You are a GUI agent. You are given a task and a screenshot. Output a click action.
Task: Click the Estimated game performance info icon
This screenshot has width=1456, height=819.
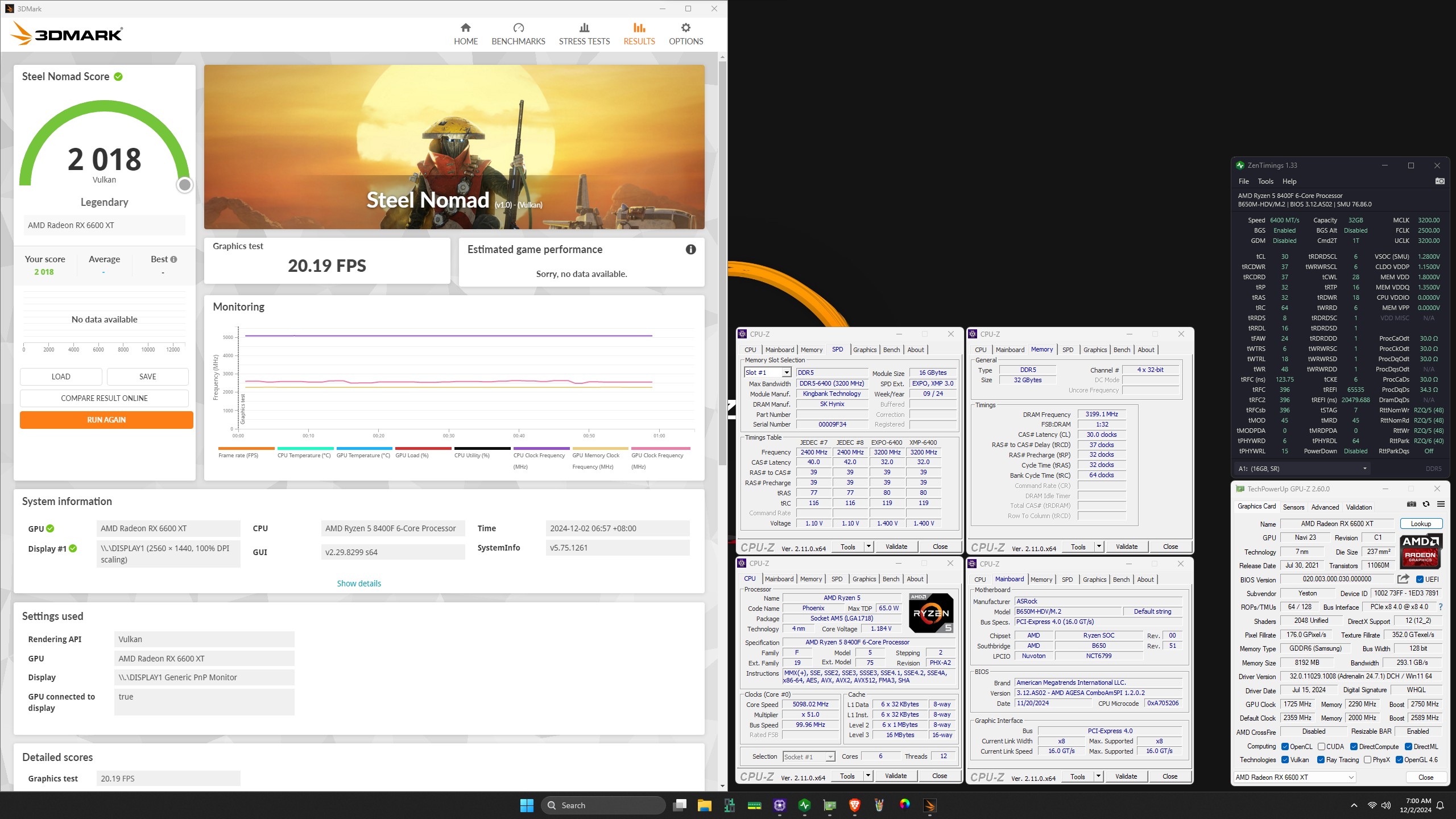pos(690,249)
